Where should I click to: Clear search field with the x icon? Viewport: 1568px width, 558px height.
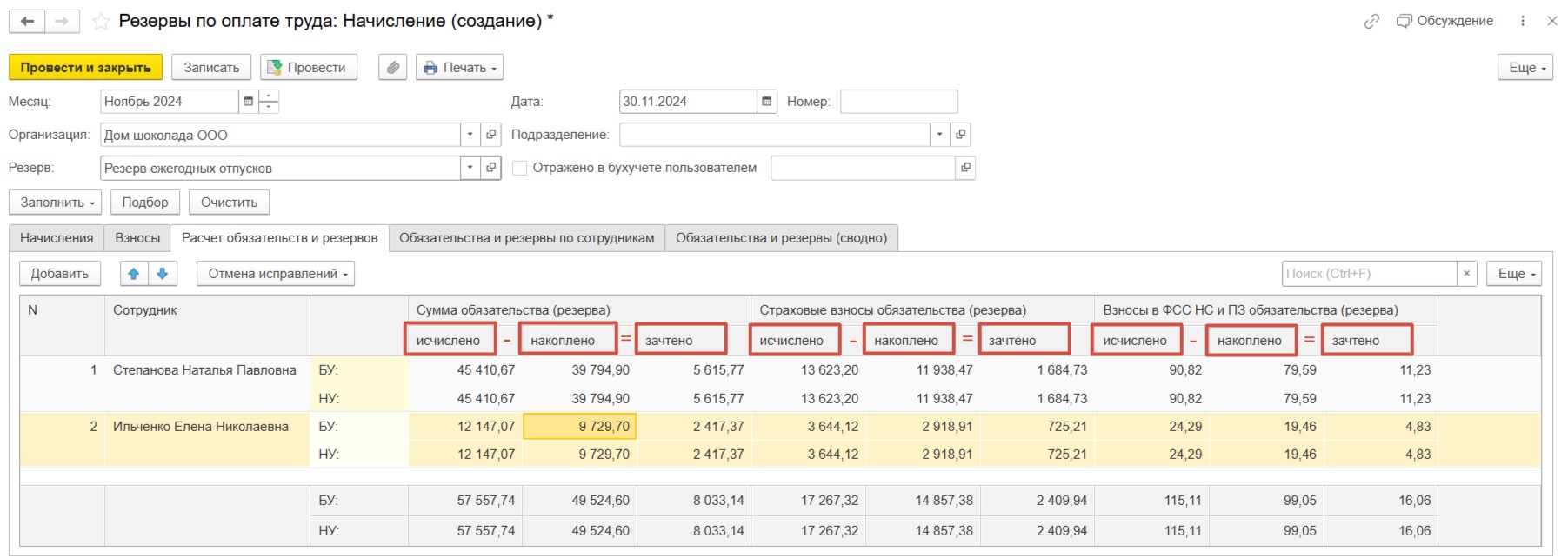point(1466,274)
